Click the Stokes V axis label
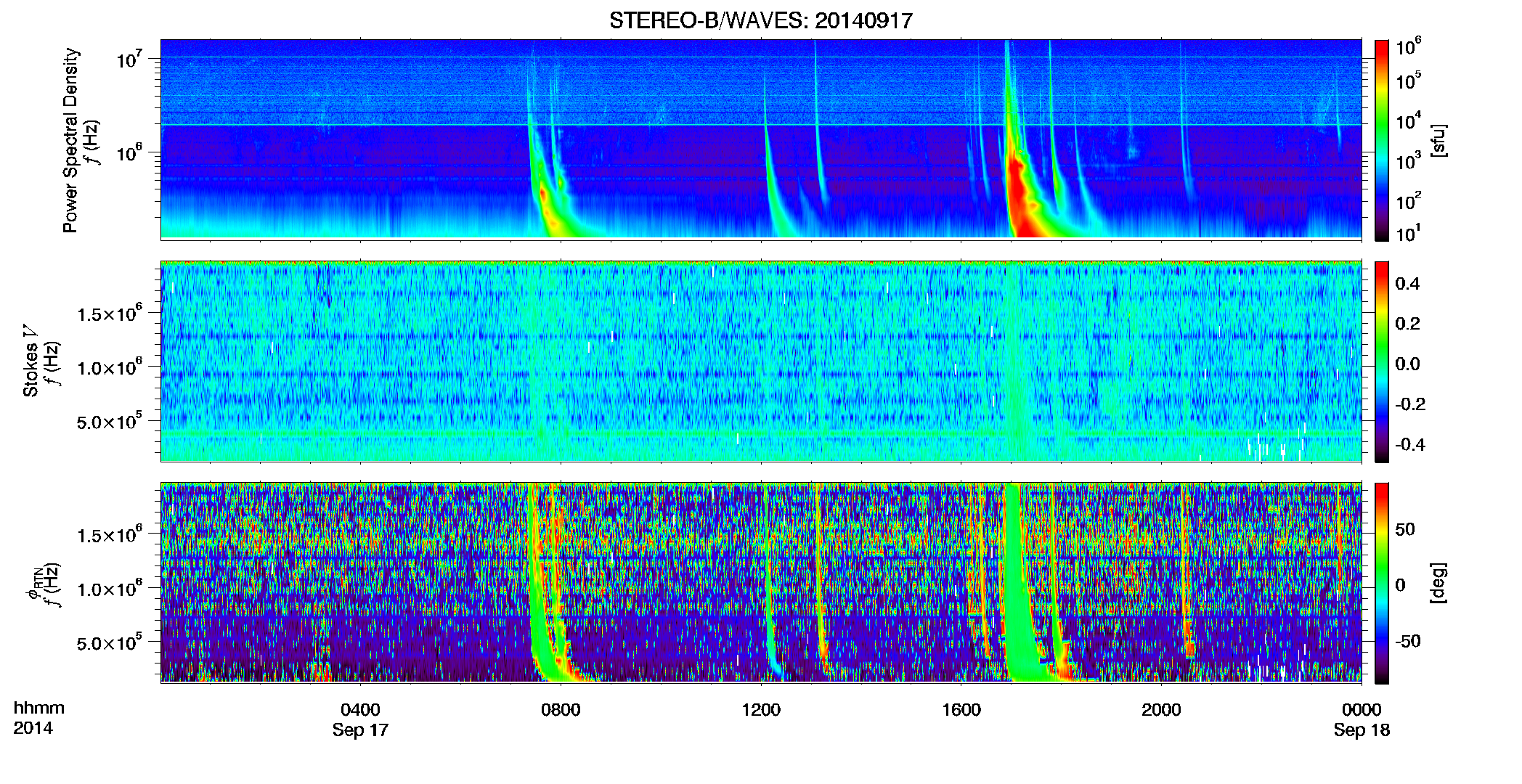The image size is (1522, 784). [x=30, y=361]
